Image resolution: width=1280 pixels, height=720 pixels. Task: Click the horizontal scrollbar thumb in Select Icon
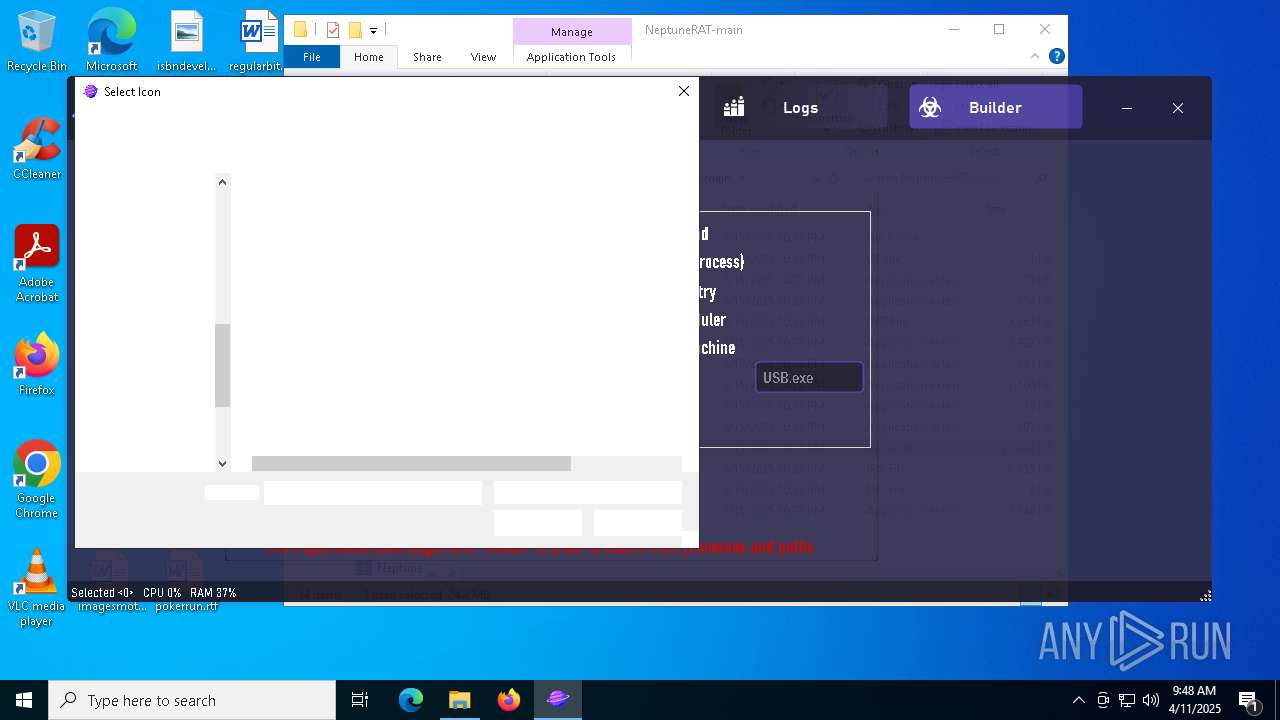tap(411, 463)
